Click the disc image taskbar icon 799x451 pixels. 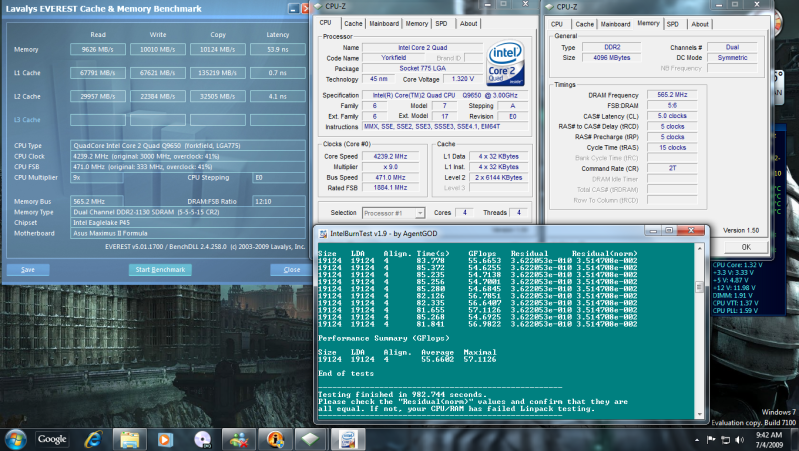[x=202, y=439]
